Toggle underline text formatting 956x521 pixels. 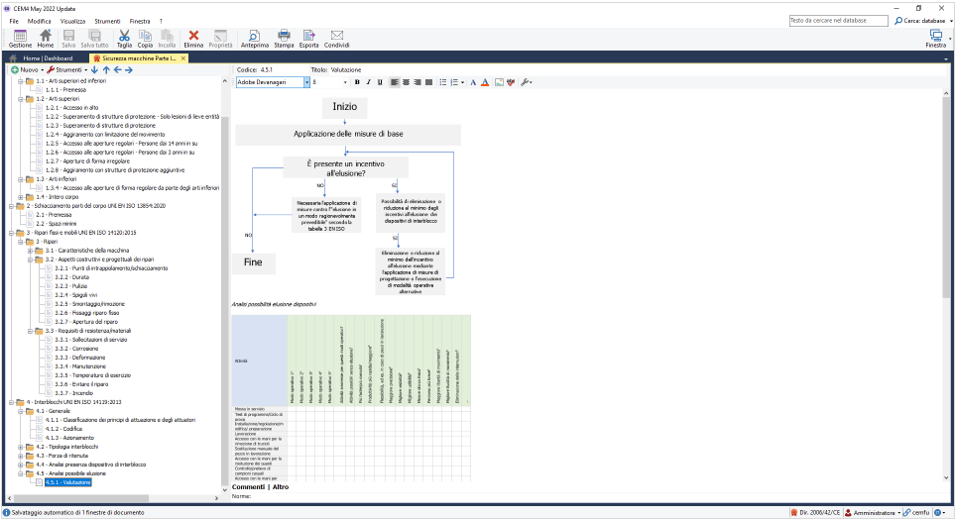click(380, 82)
